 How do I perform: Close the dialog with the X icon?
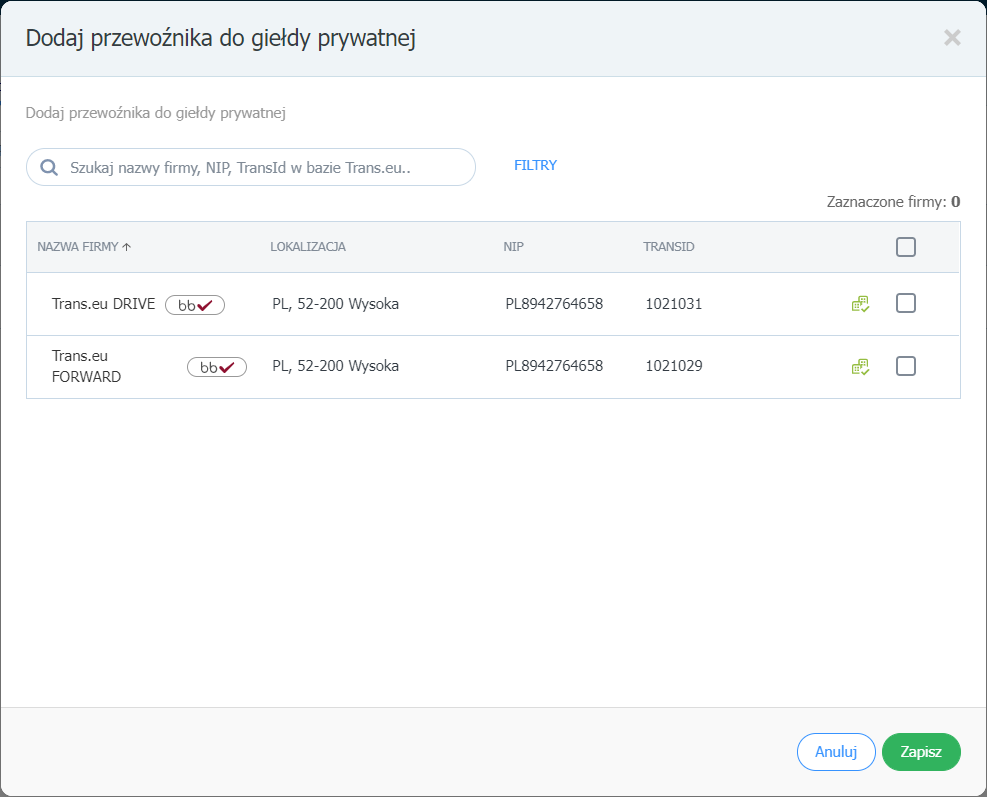click(x=952, y=38)
